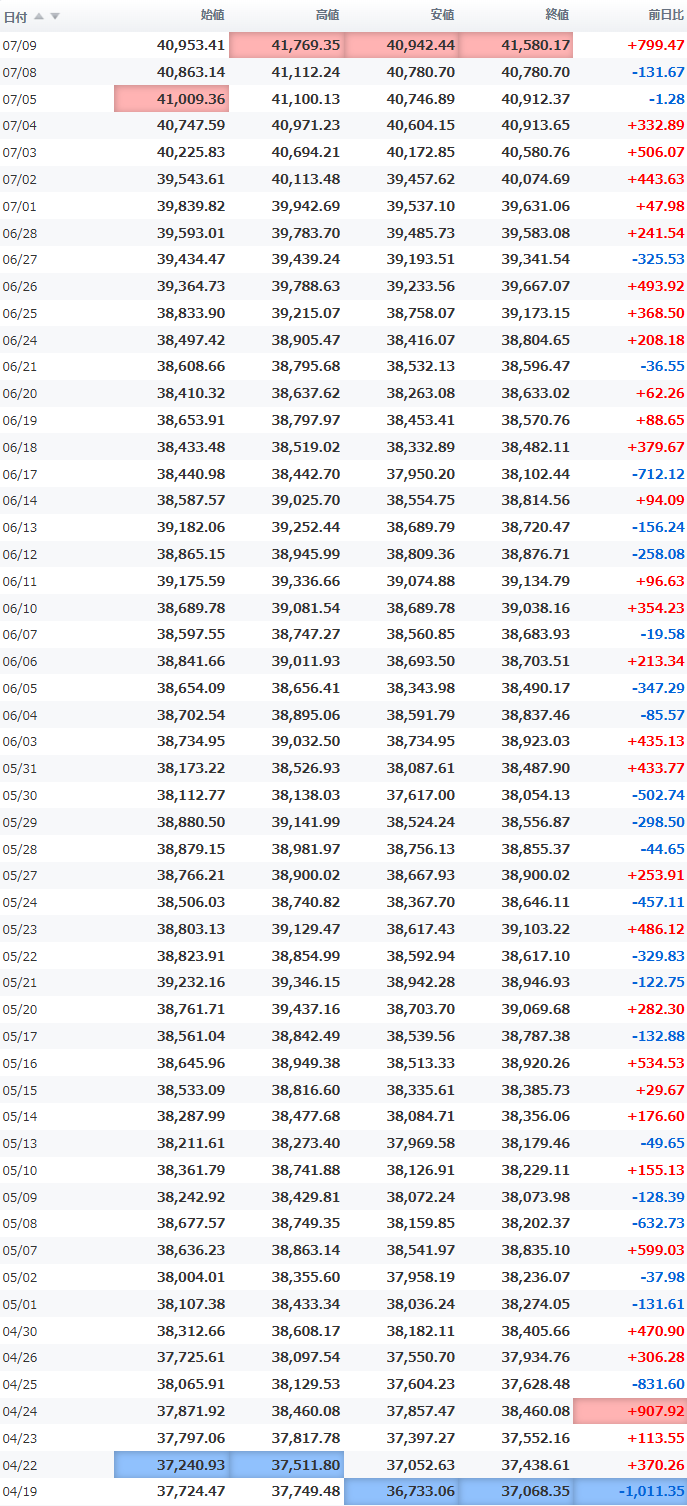Select the change value -298.50
Image resolution: width=687 pixels, height=1506 pixels.
[658, 822]
